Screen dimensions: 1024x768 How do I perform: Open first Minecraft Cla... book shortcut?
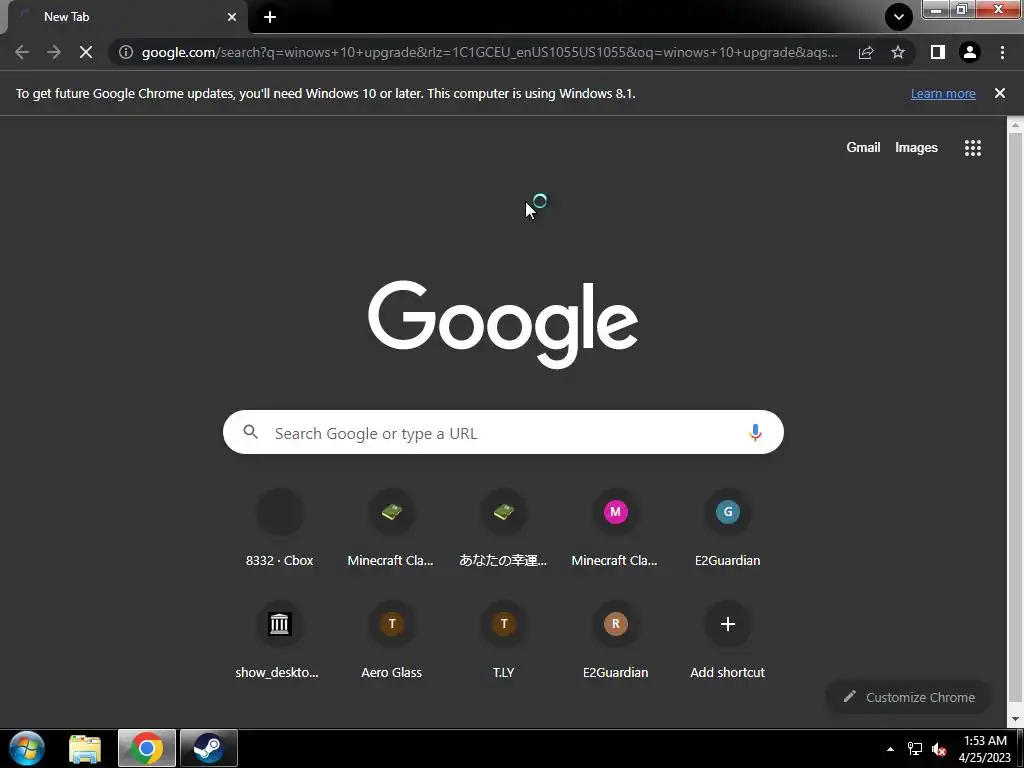tap(391, 529)
